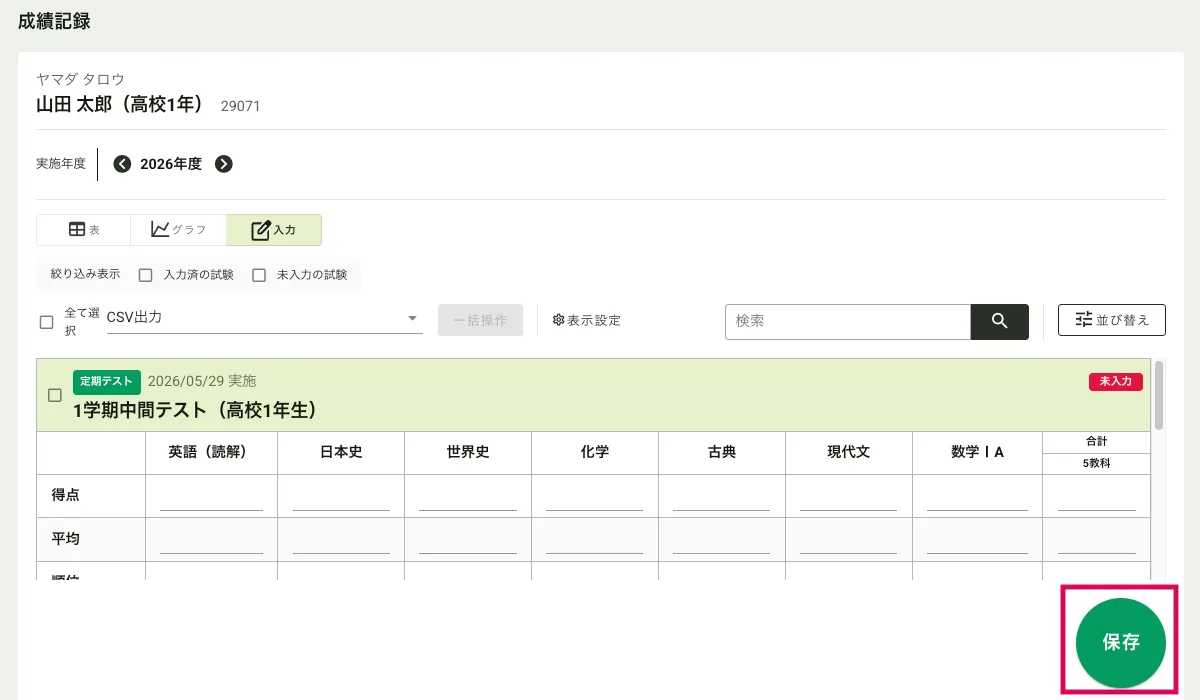Click the magnifier search button

click(x=999, y=321)
